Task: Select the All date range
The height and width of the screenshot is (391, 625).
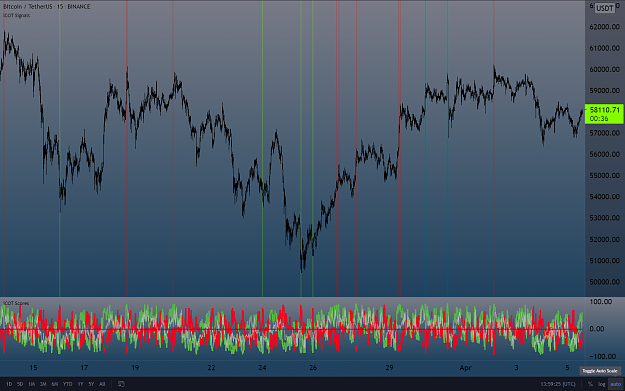Action: point(102,384)
